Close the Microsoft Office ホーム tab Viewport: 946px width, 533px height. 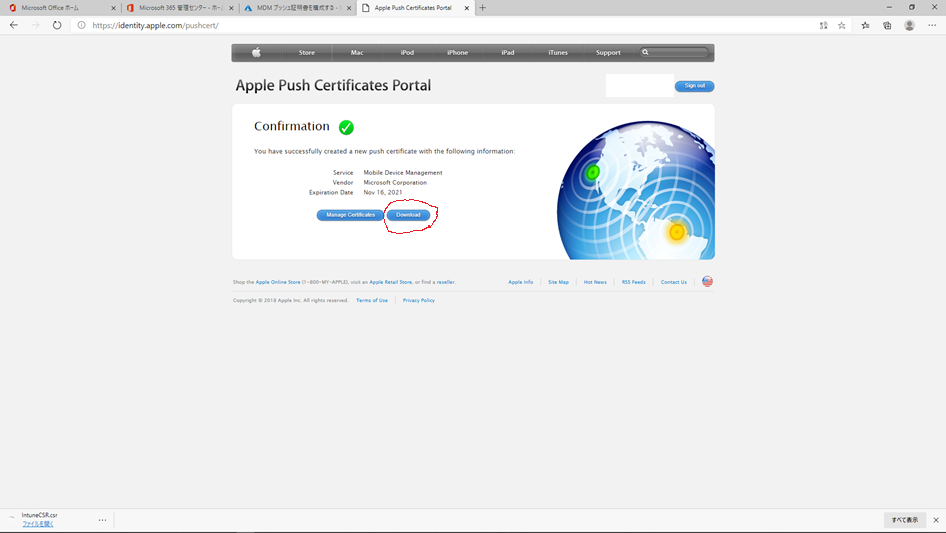pos(113,8)
